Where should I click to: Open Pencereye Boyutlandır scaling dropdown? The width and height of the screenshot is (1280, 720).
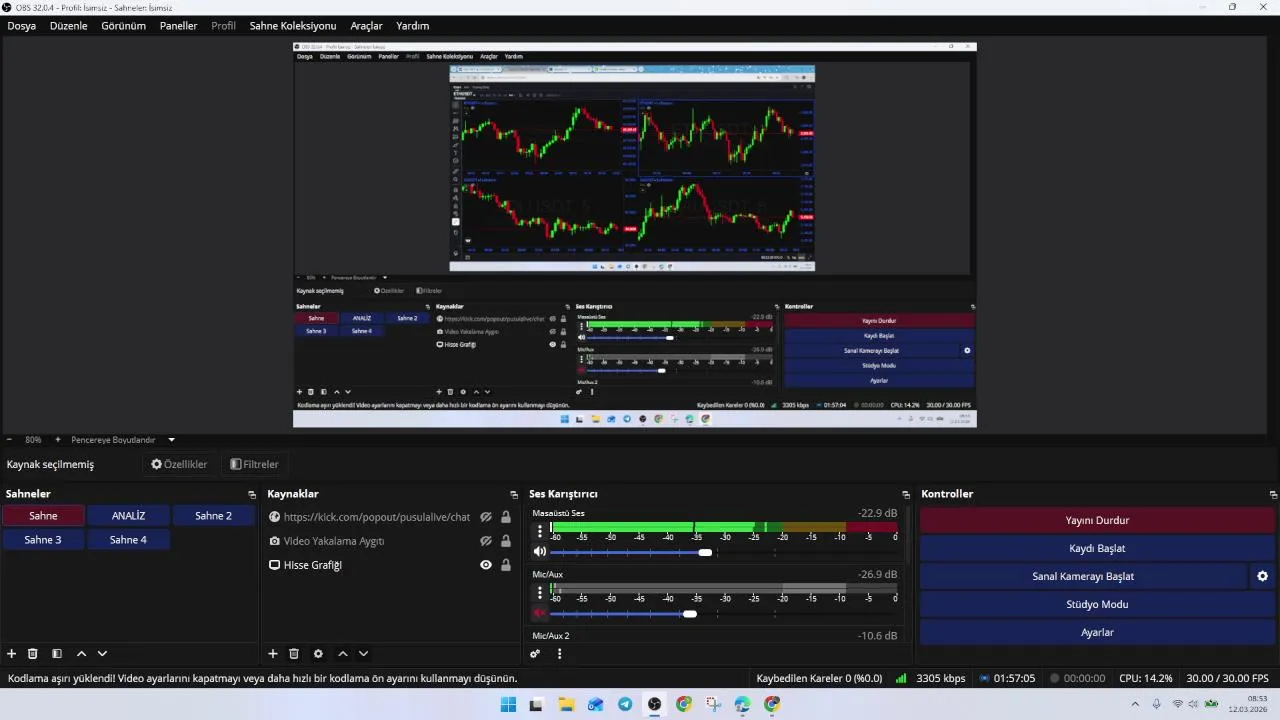[171, 439]
